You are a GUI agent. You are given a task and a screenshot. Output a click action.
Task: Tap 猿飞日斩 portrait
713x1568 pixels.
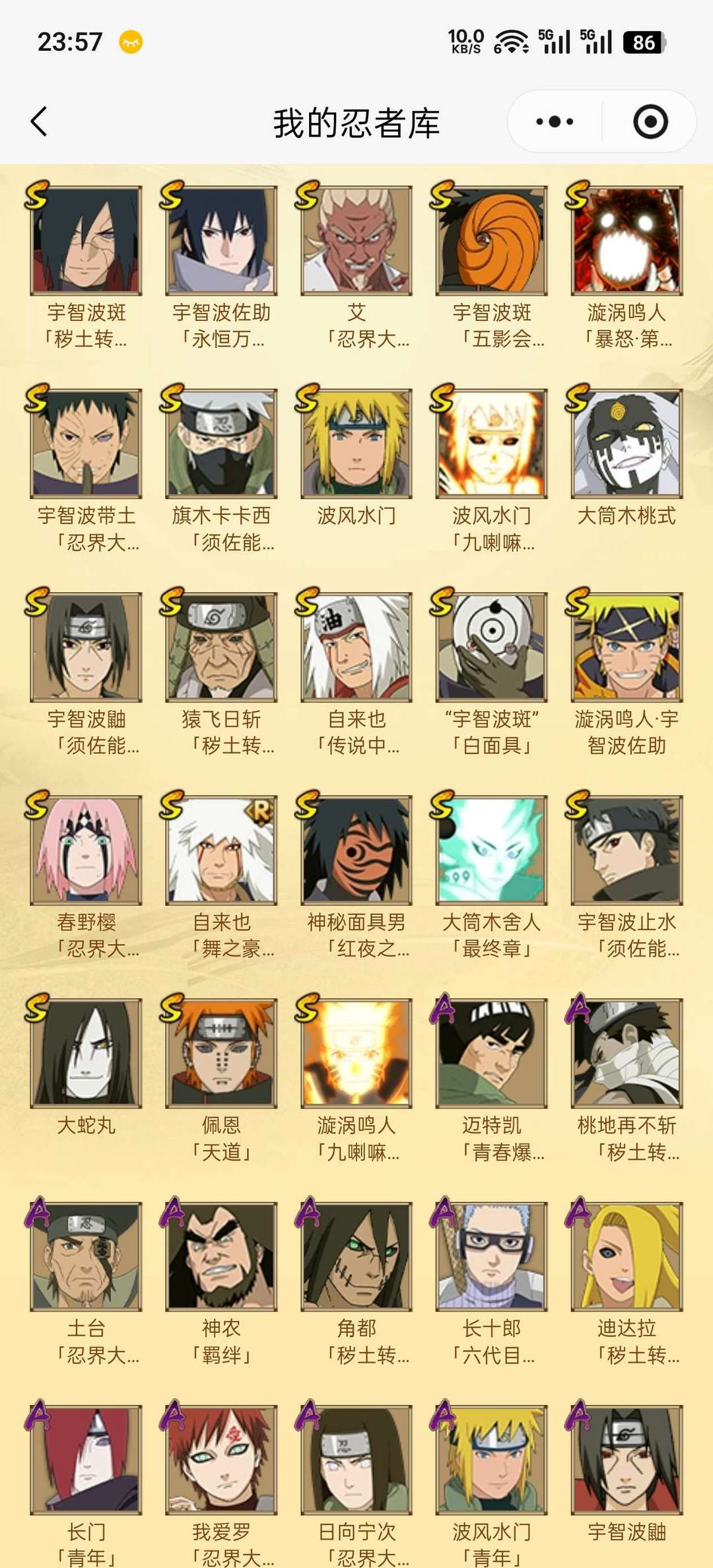click(221, 647)
